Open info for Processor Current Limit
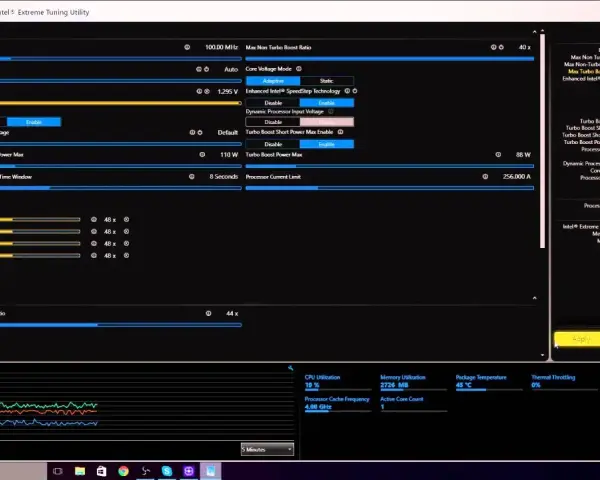 485,176
